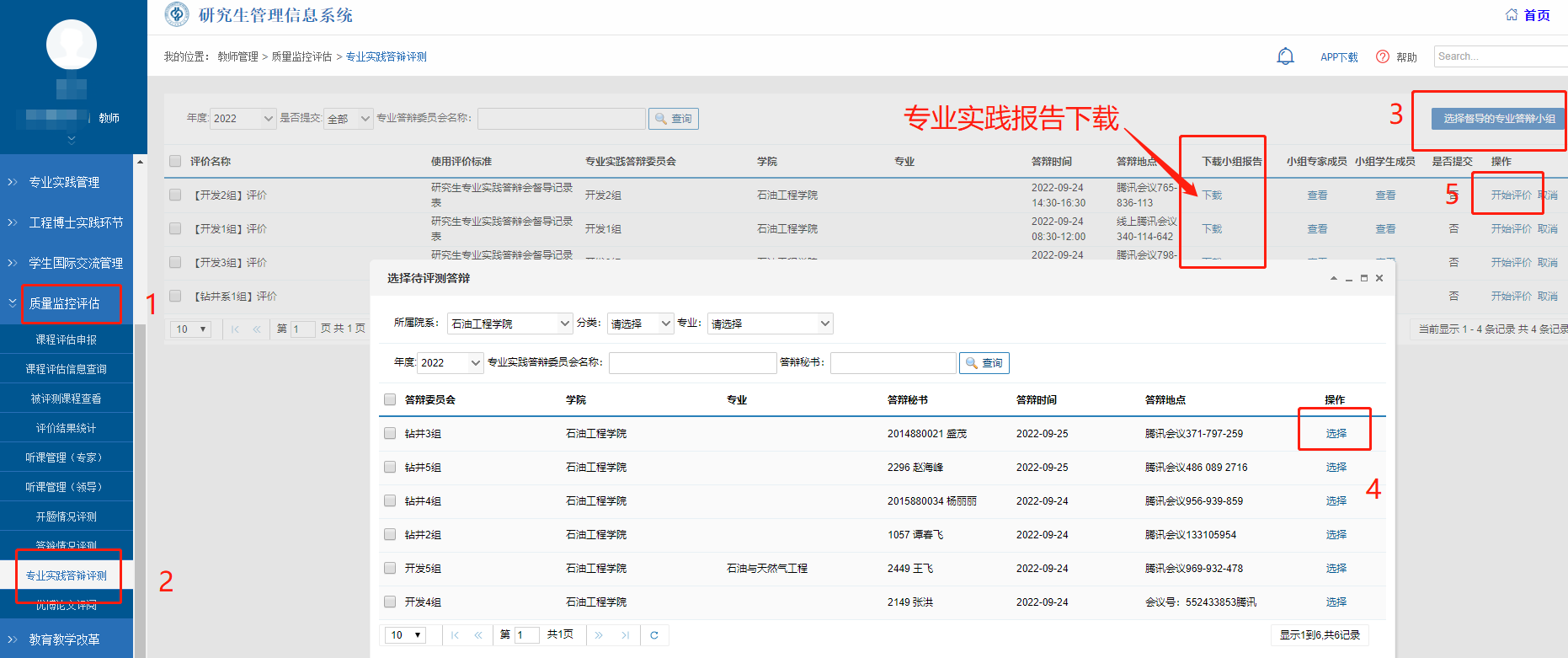Open the 所属院系 dropdown in the dialog

(x=509, y=324)
